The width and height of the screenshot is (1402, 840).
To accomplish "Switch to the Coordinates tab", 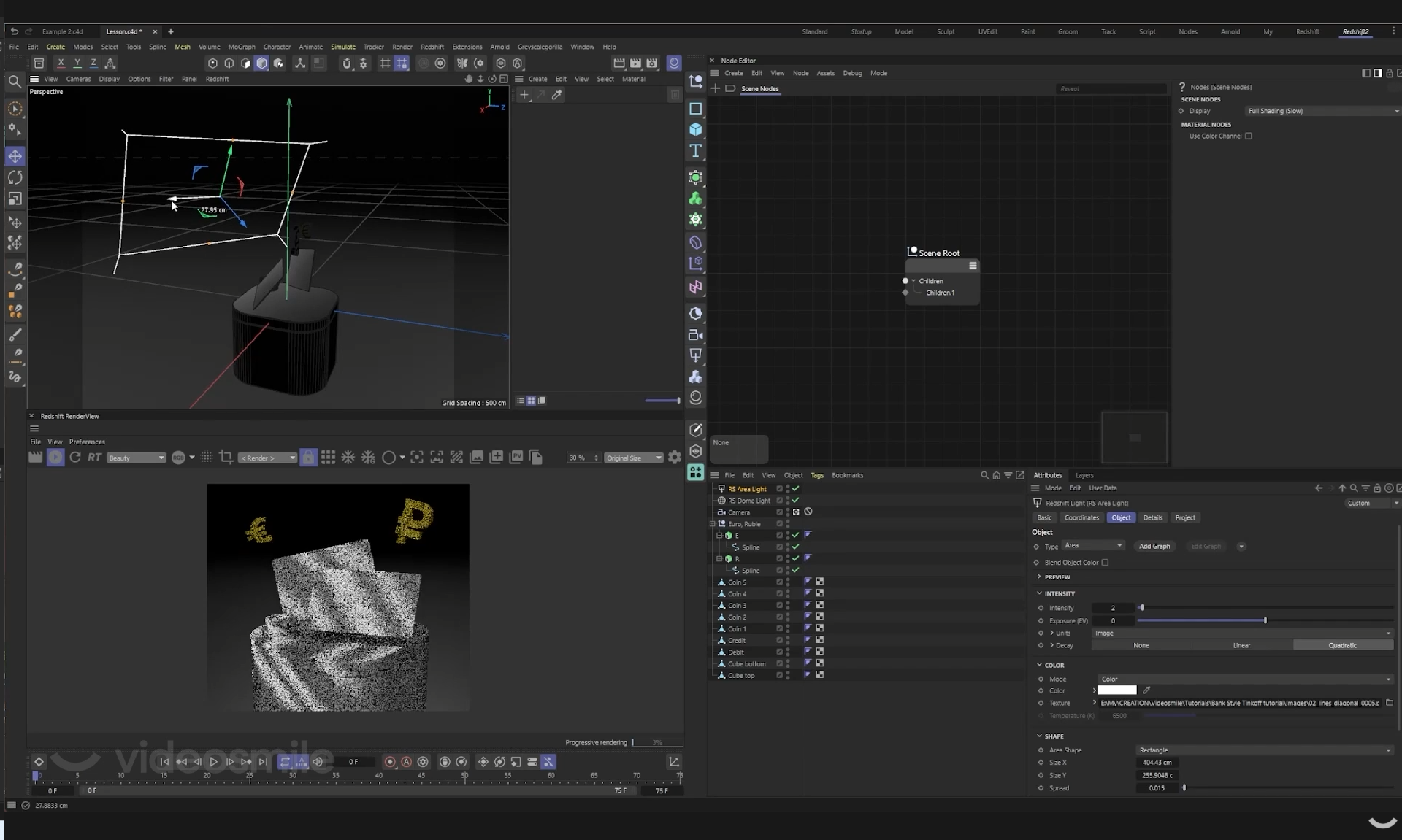I will (x=1081, y=517).
